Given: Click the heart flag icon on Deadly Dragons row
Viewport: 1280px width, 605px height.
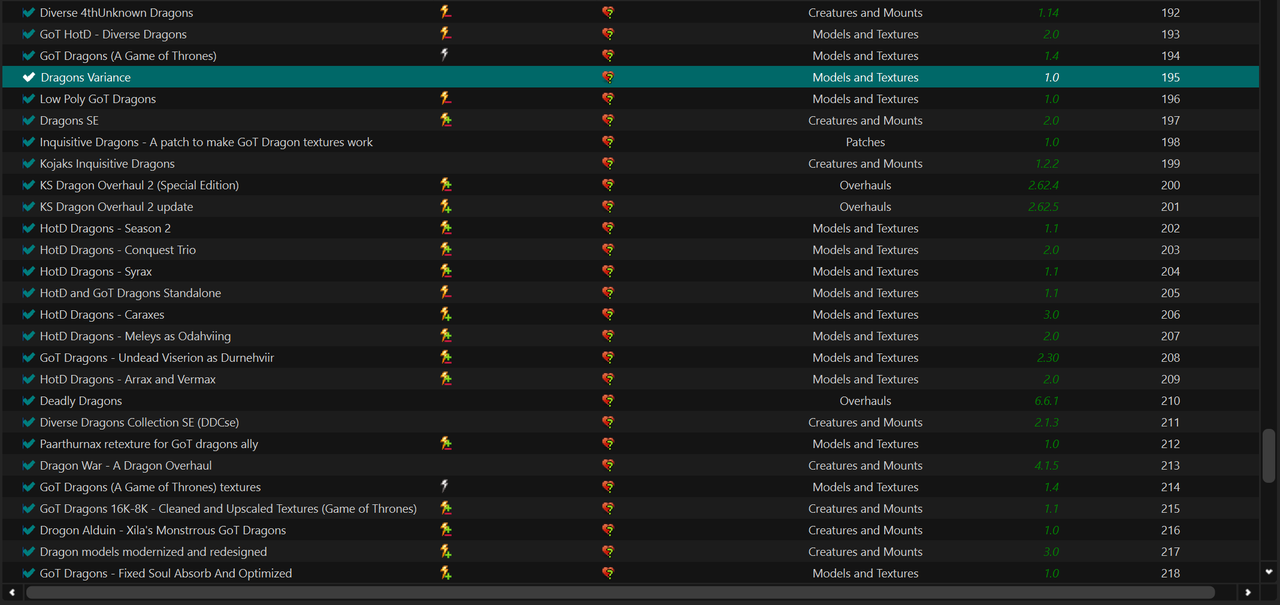Looking at the screenshot, I should 608,401.
